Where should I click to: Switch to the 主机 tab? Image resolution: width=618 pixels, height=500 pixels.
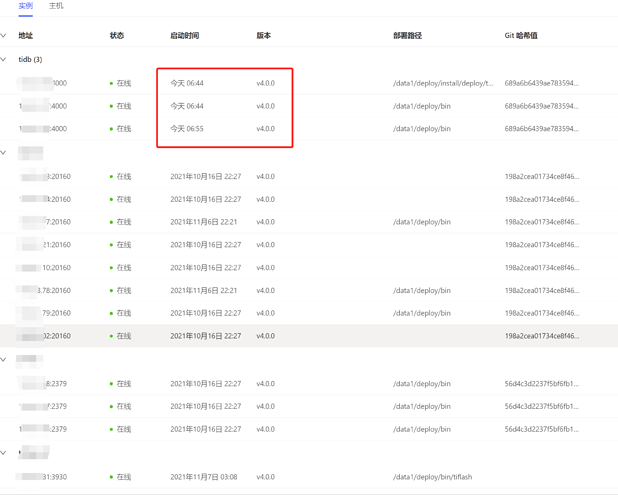(x=56, y=6)
